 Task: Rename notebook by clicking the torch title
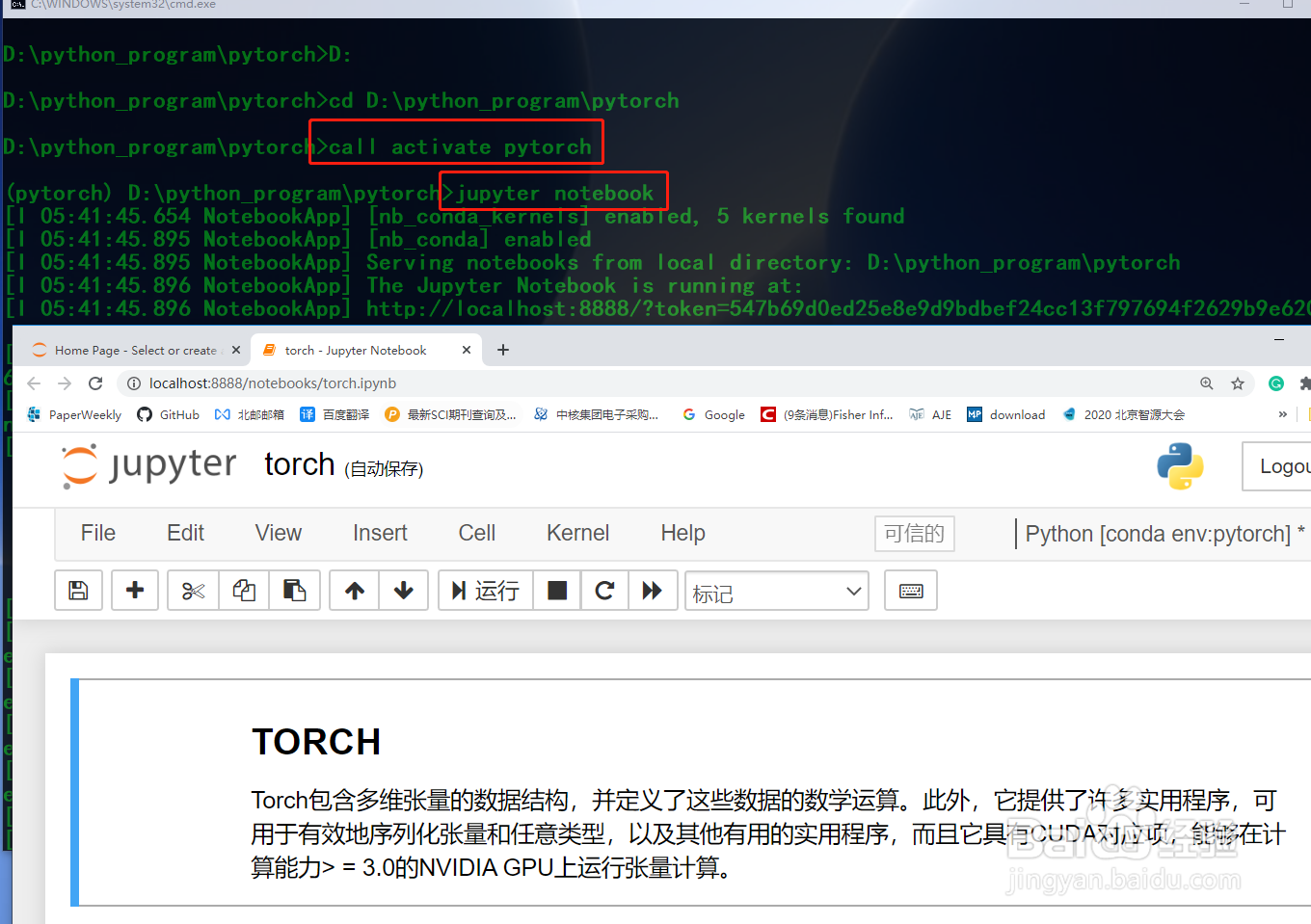tap(300, 464)
